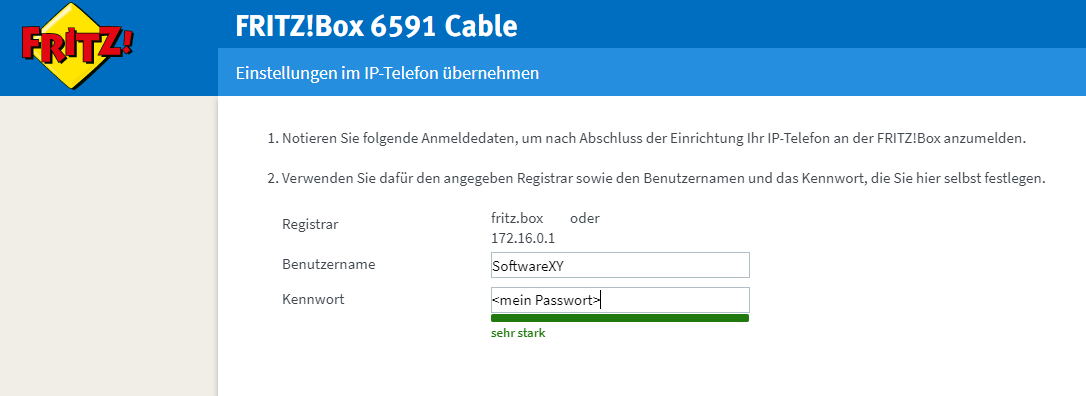Click 'Einstellungen im IP-Telefon übernehmen' heading

pos(387,73)
